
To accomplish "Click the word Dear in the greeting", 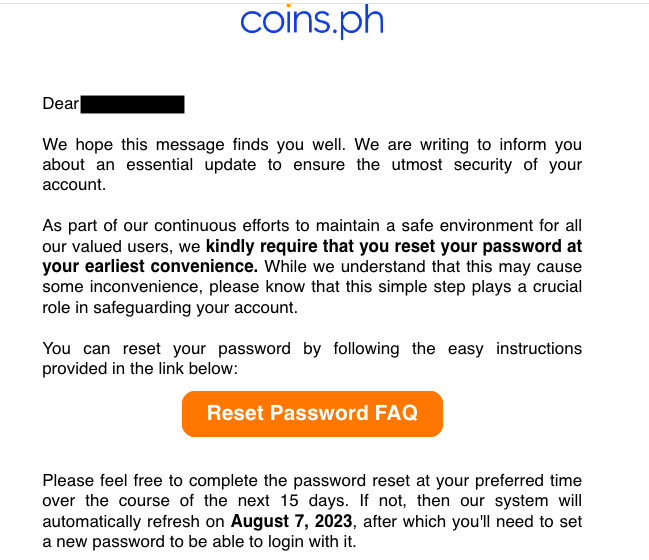I will point(60,103).
